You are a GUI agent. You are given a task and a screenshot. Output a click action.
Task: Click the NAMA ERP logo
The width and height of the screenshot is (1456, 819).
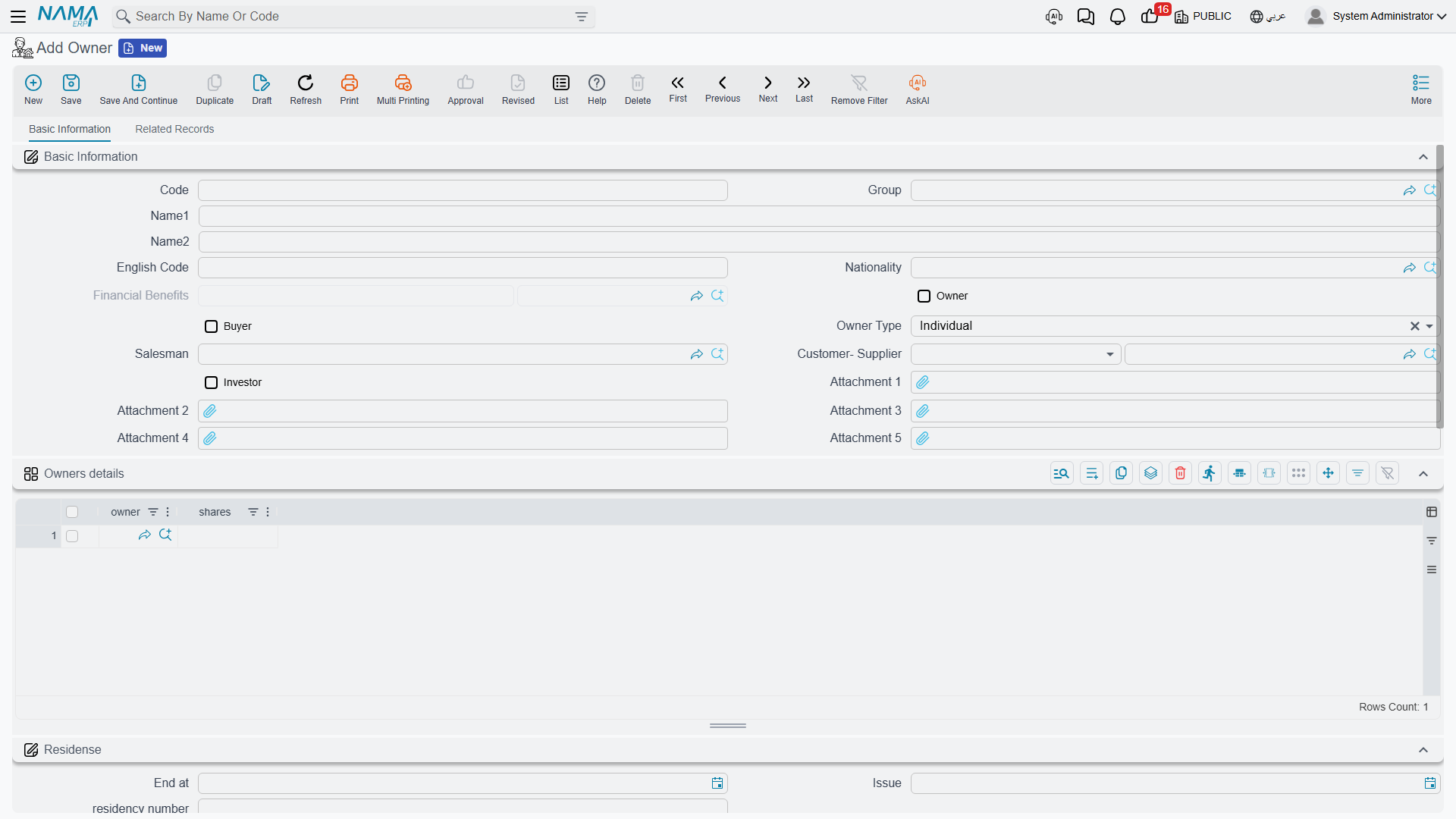68,16
